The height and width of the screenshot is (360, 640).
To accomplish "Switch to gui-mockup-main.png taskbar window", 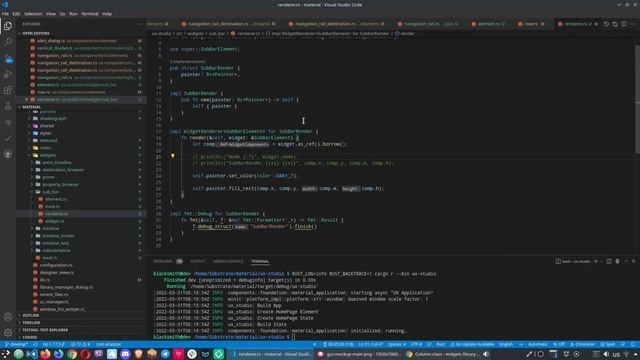I will [359, 354].
